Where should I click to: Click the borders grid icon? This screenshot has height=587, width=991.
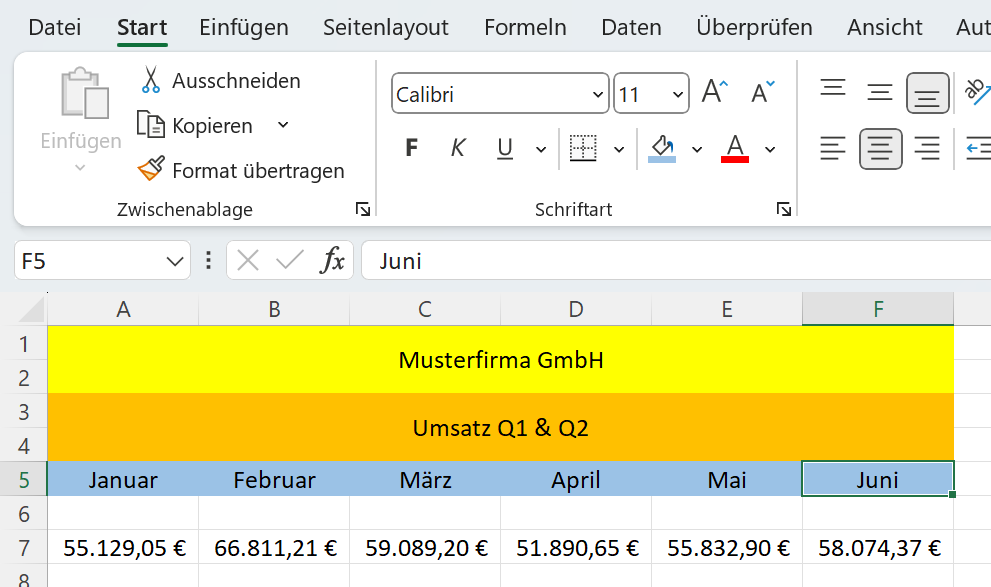(x=583, y=149)
